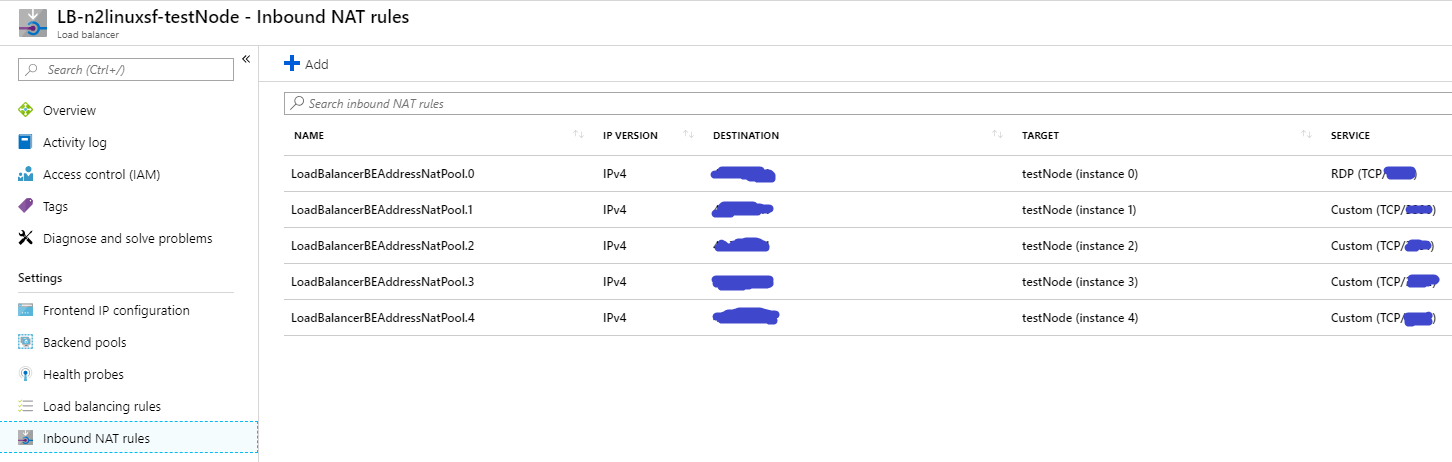Click the Overview icon in sidebar
Image resolution: width=1452 pixels, height=462 pixels.
[26, 110]
